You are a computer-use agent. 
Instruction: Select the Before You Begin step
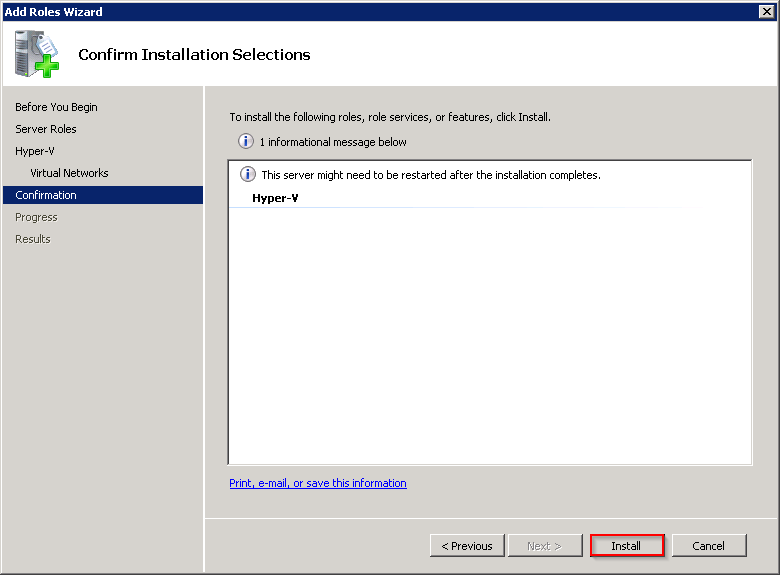pos(56,107)
